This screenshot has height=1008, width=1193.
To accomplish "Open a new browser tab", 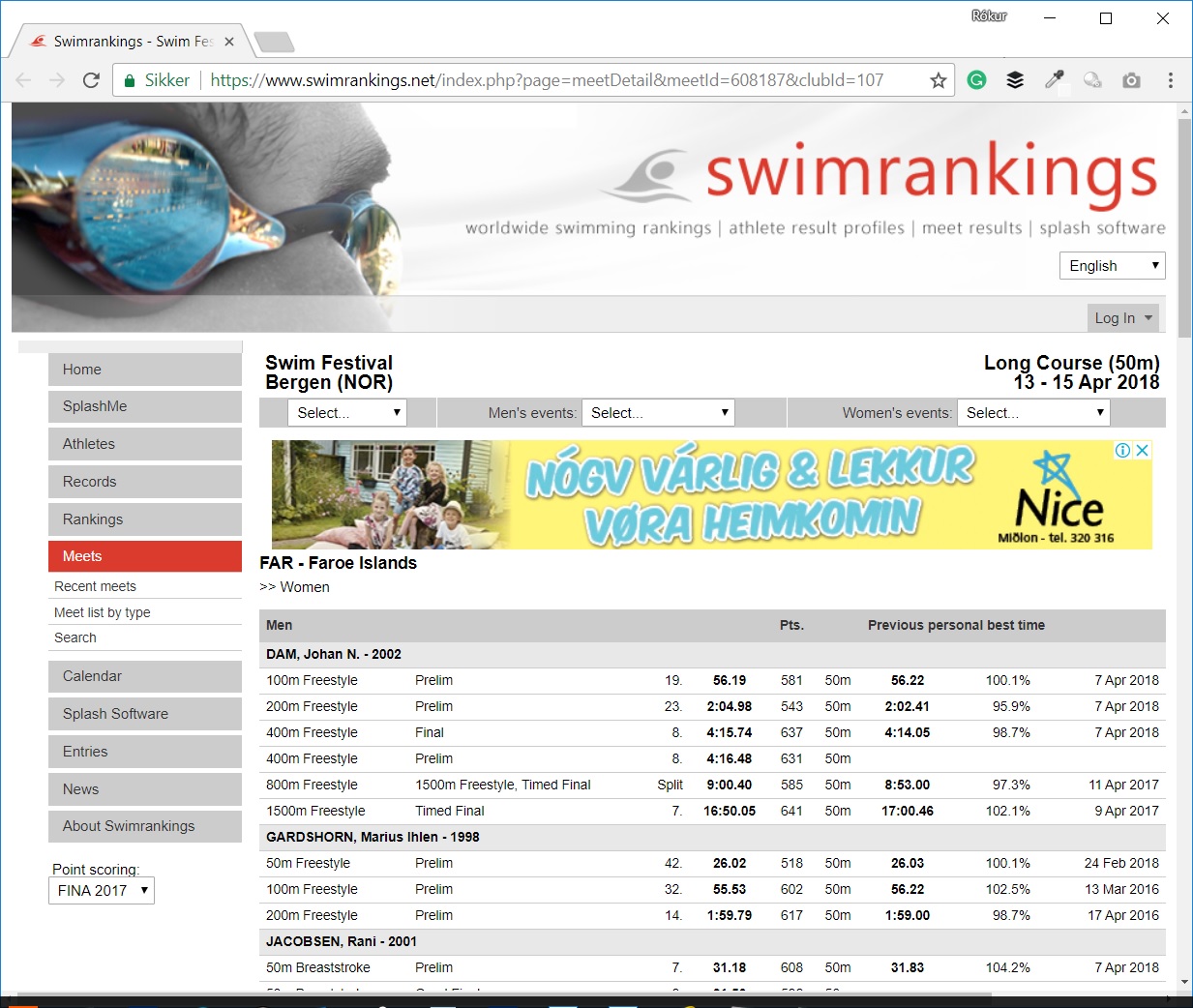I will (x=274, y=43).
